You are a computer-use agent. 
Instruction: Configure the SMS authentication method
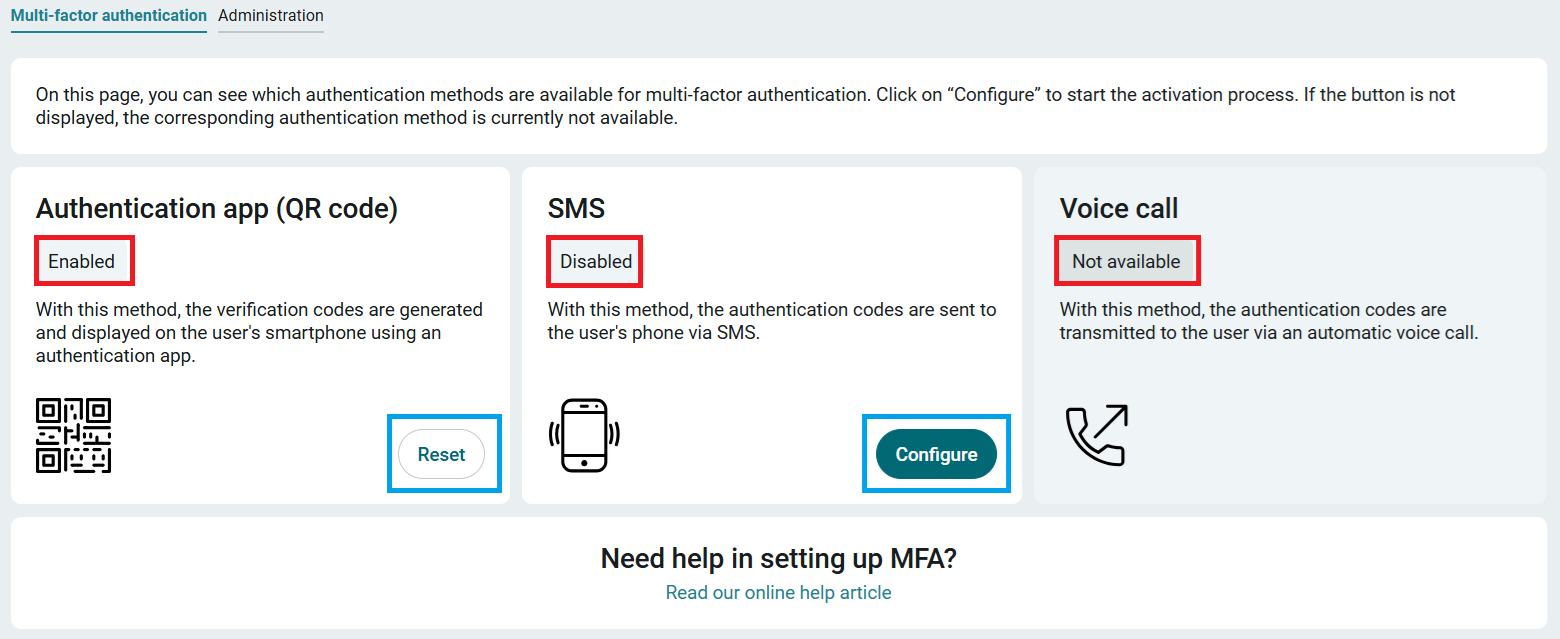click(936, 454)
